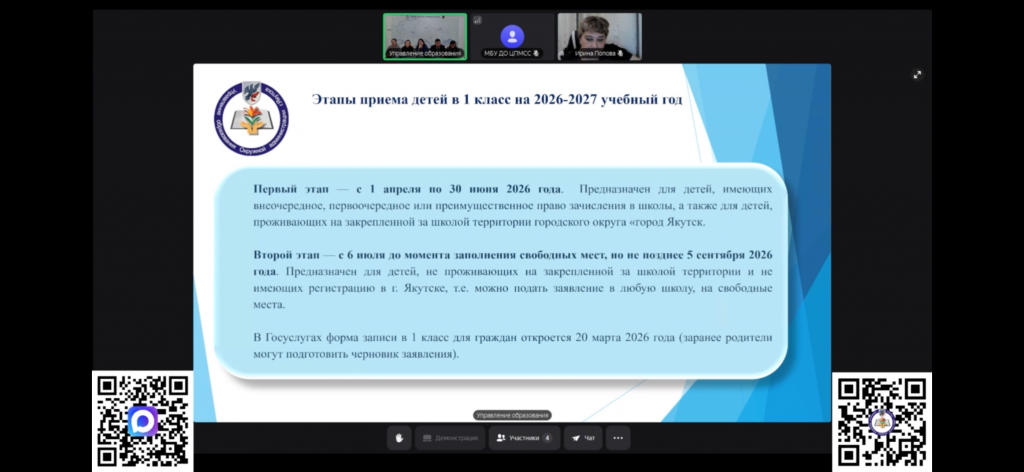Click the Демонстрация screen share button

coord(449,438)
